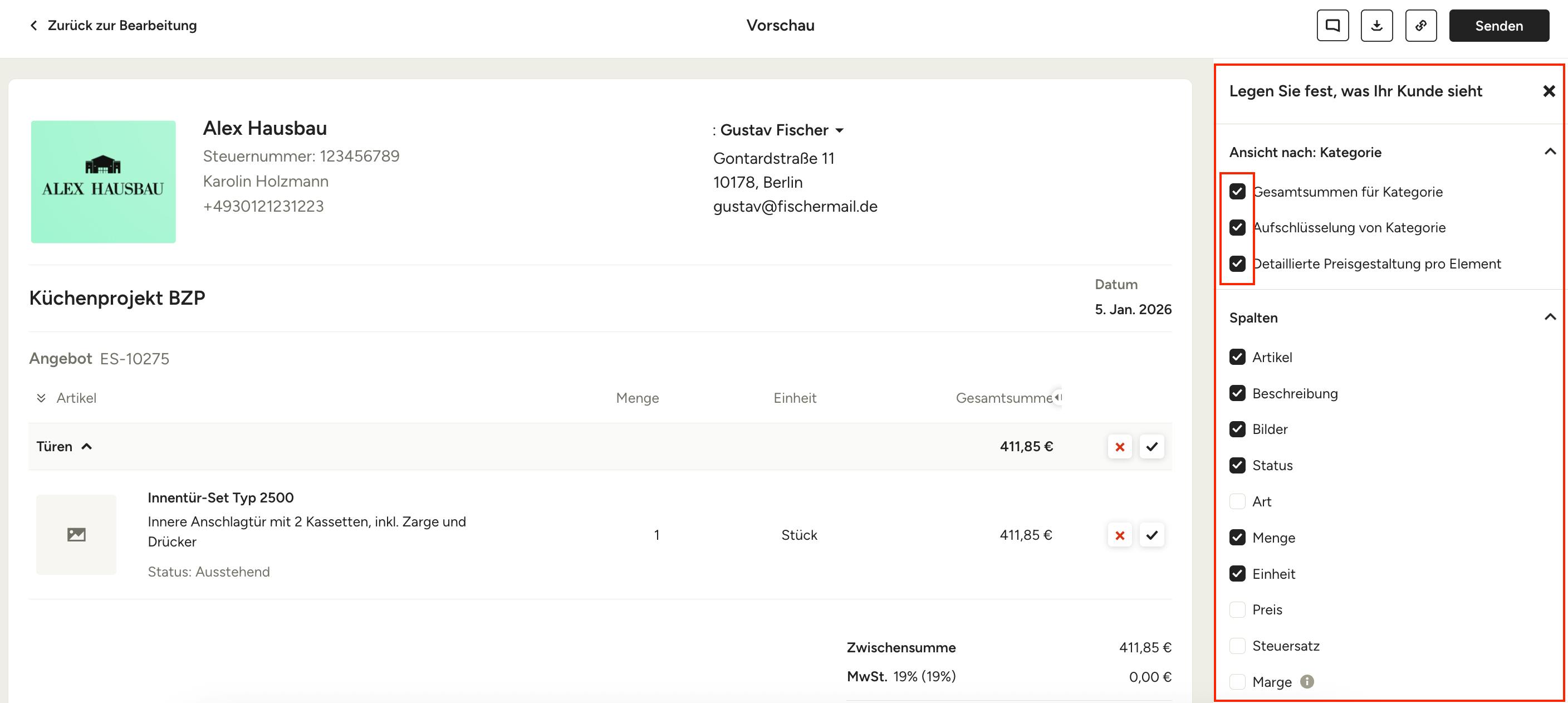1568x703 pixels.
Task: Open the Gustav Fischer recipient dropdown
Action: pos(839,130)
